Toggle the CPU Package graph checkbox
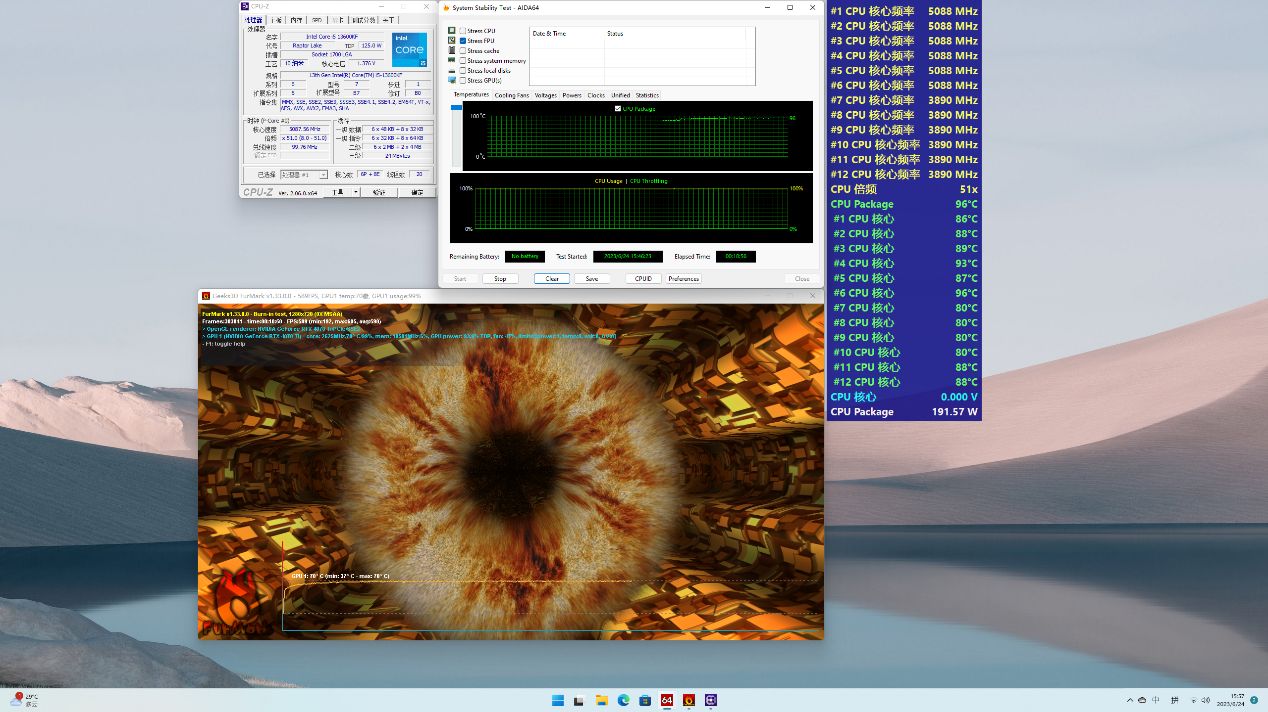1268x712 pixels. 618,108
